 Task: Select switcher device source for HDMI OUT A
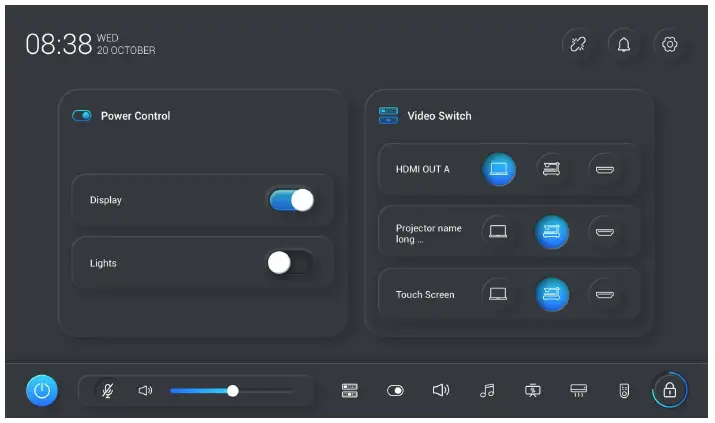(x=551, y=169)
